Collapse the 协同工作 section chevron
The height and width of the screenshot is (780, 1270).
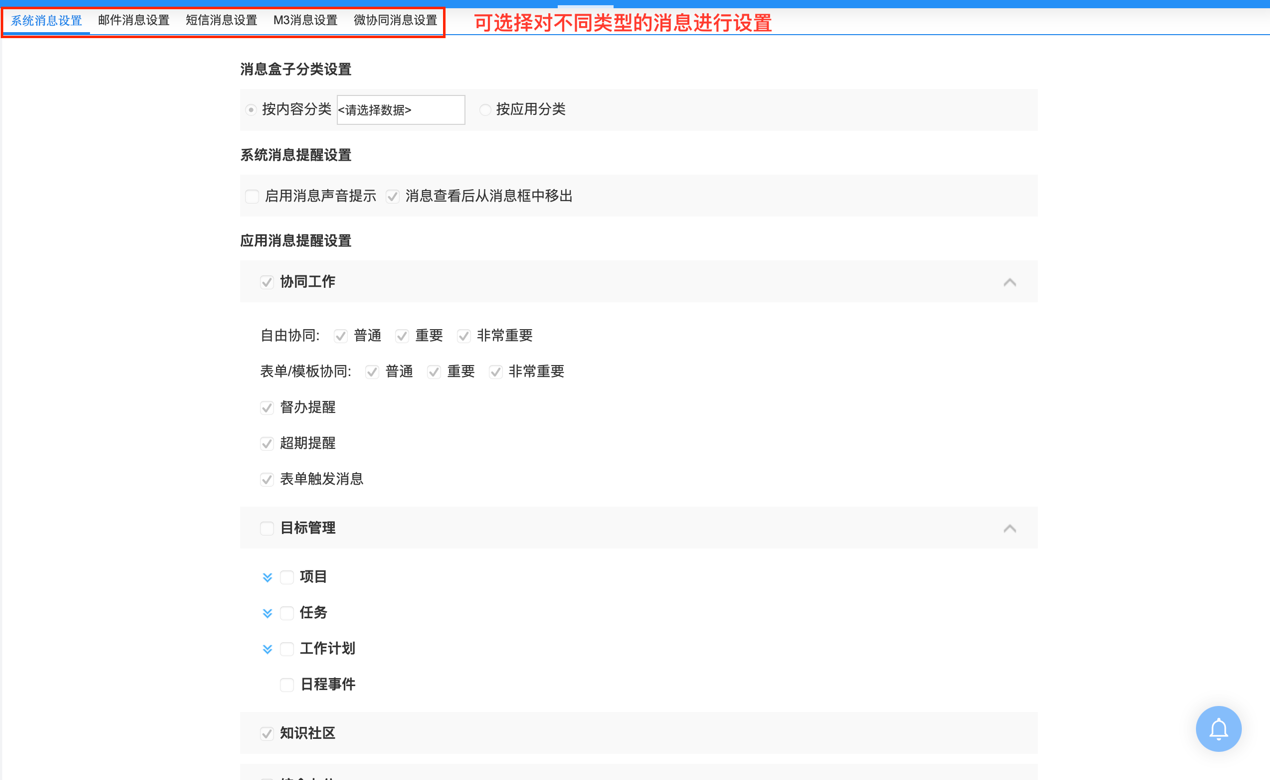tap(1010, 281)
